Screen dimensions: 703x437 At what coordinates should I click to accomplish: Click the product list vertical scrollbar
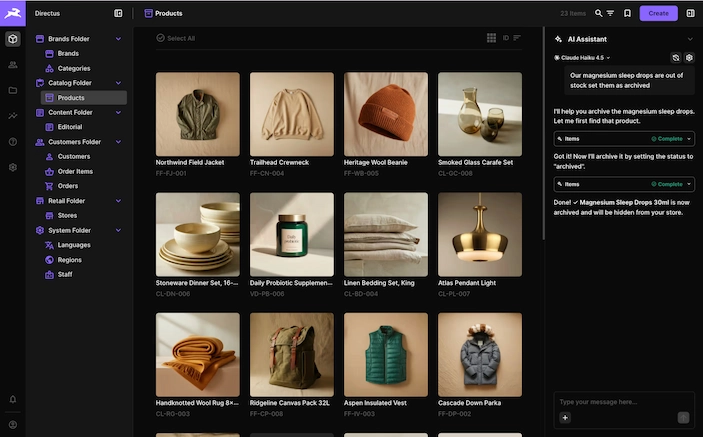[x=544, y=133]
